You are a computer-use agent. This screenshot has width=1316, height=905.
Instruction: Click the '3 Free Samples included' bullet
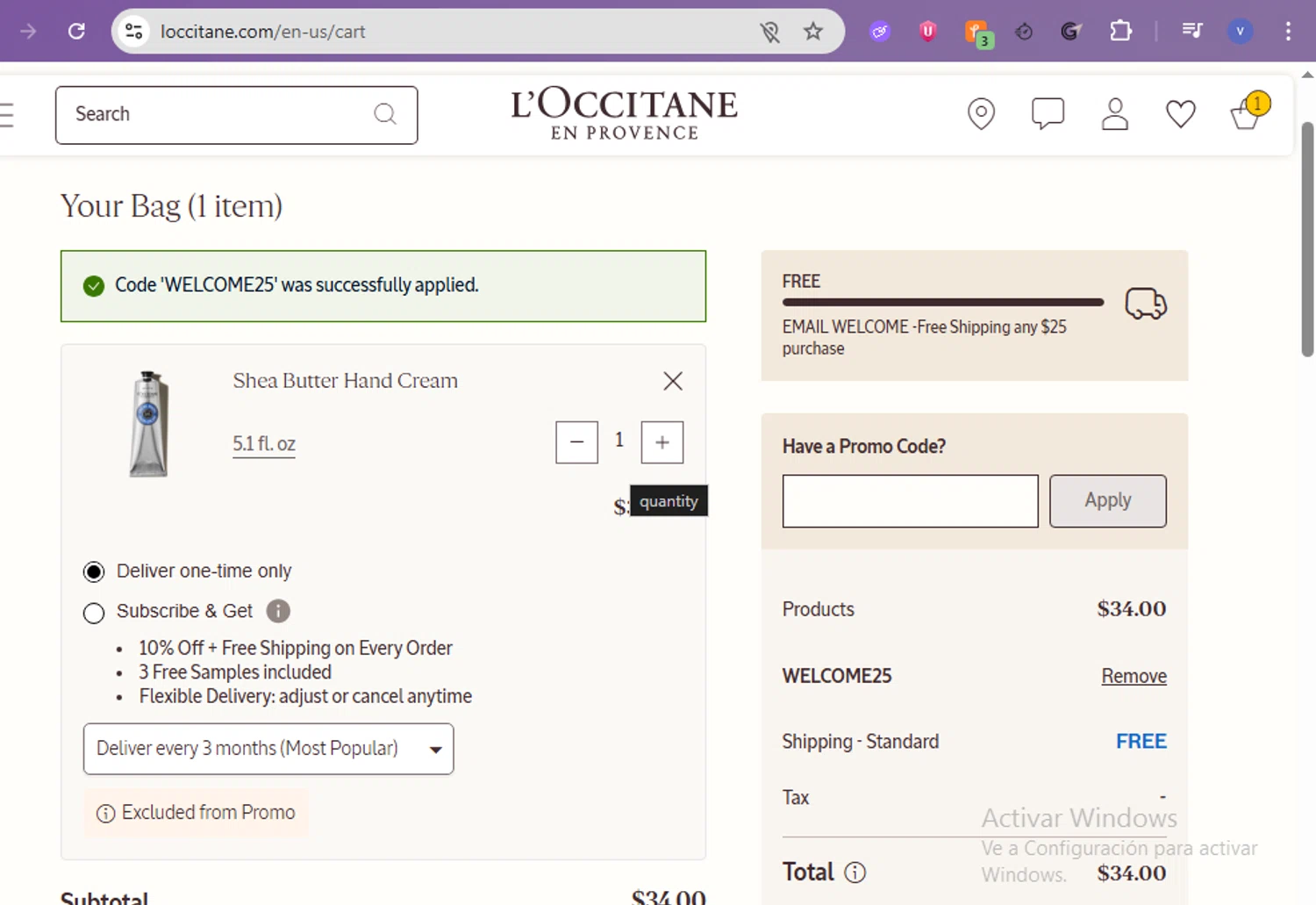(x=235, y=672)
